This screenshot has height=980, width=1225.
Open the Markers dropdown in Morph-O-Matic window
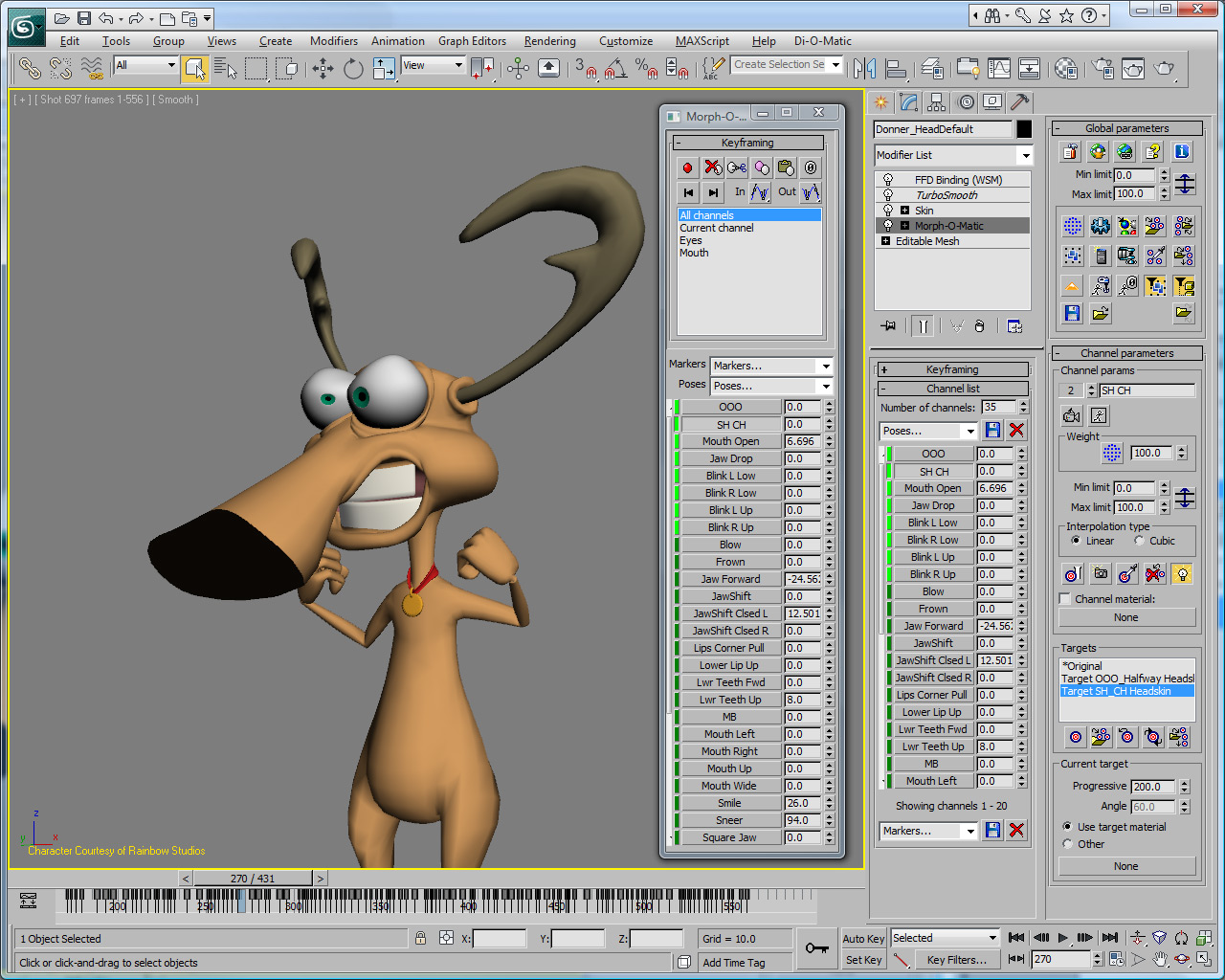[x=771, y=366]
